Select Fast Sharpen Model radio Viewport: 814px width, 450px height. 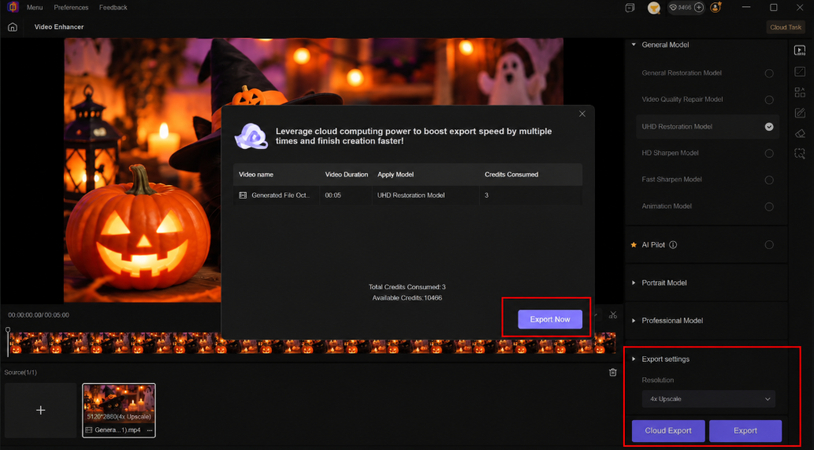769,180
